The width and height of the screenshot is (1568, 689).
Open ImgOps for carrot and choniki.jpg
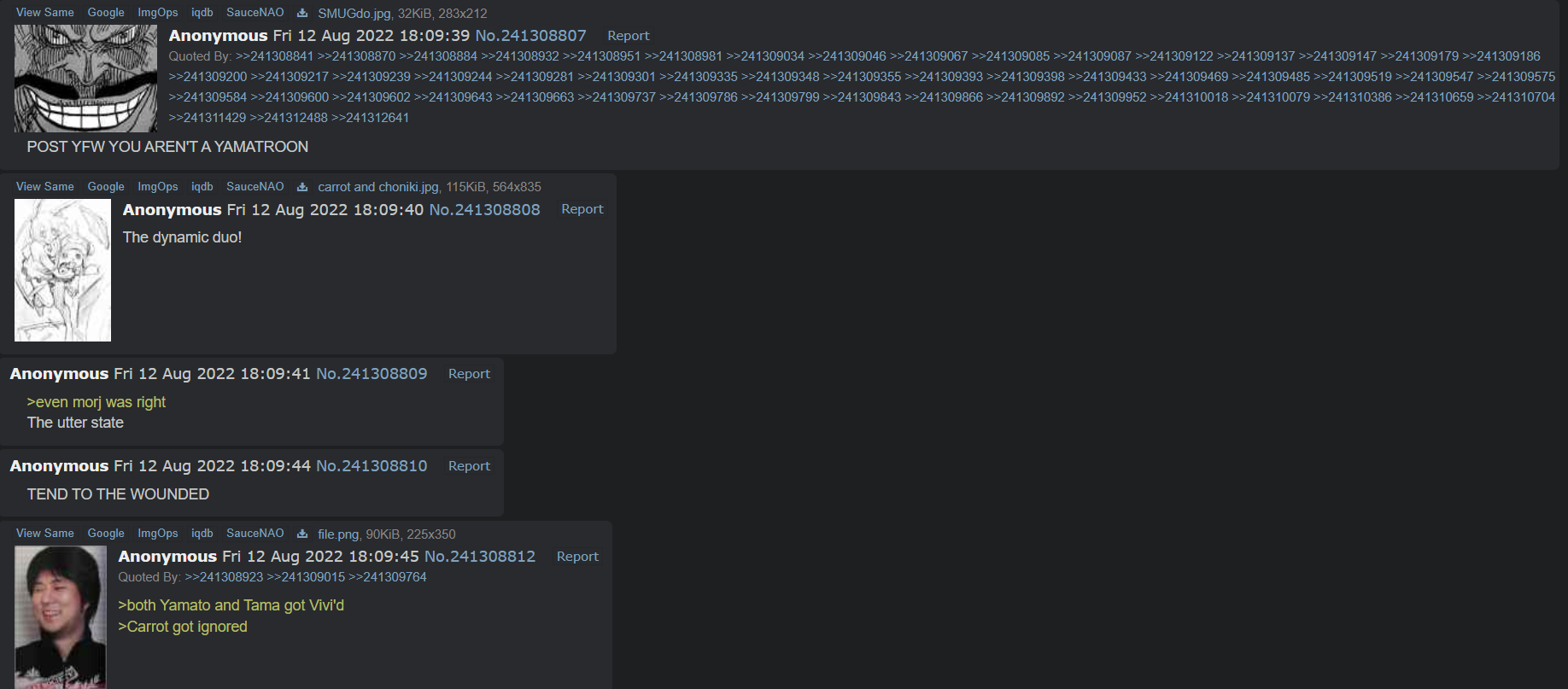[158, 187]
